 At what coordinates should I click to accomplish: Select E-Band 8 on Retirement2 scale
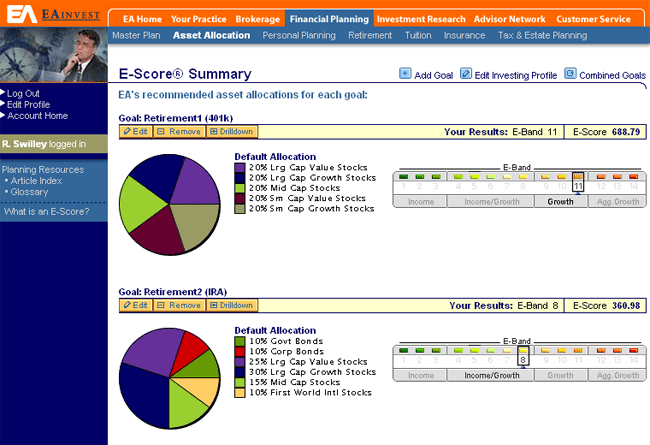click(x=523, y=356)
